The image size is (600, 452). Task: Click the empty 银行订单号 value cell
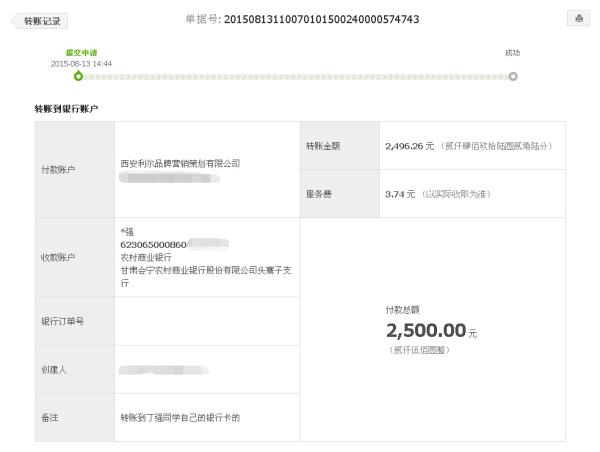[207, 321]
